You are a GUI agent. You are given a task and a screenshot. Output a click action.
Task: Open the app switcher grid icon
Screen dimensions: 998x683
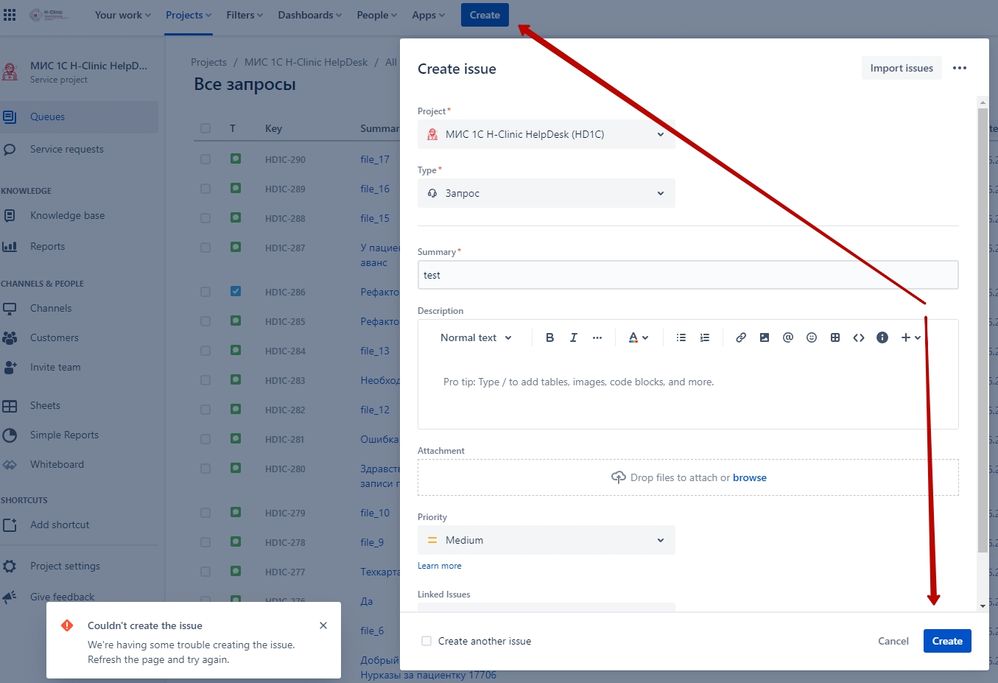click(10, 15)
